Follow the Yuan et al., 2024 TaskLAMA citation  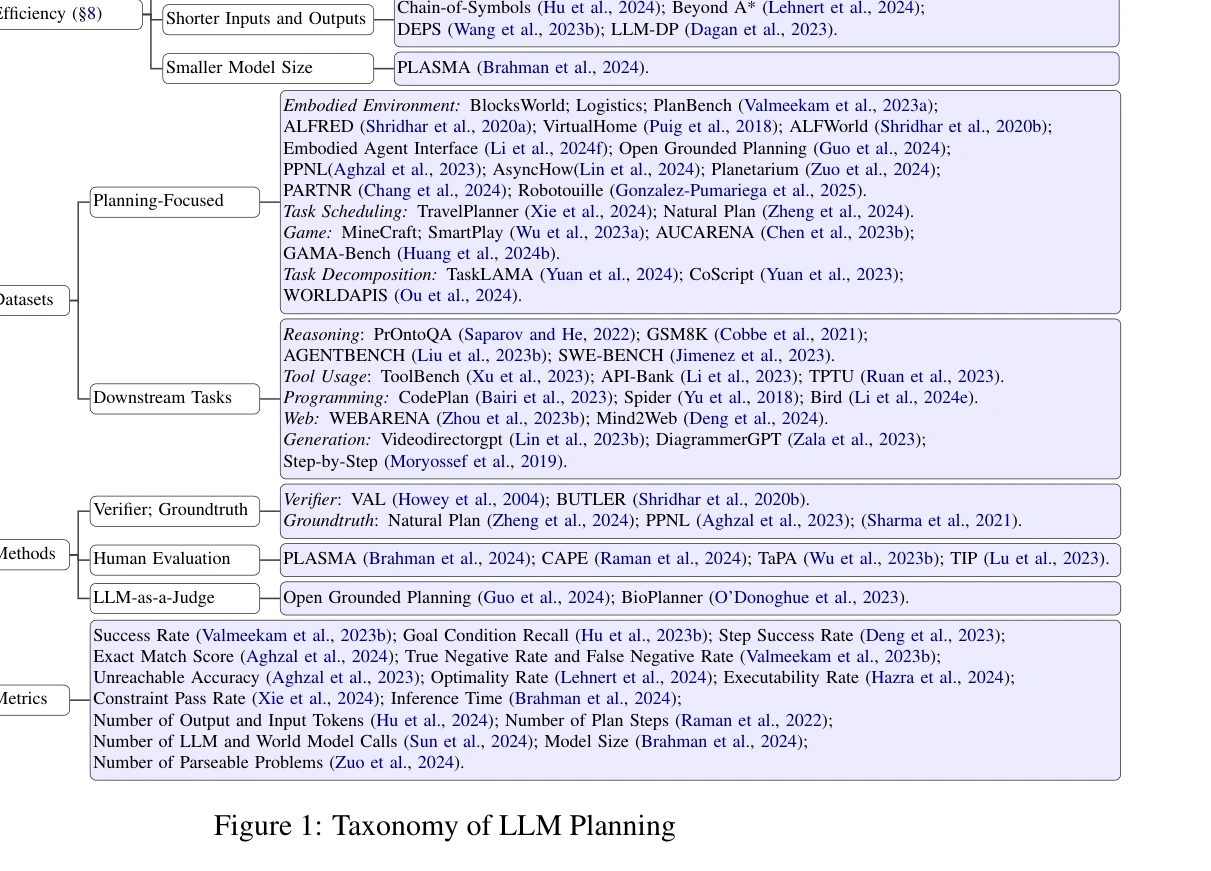pos(610,274)
